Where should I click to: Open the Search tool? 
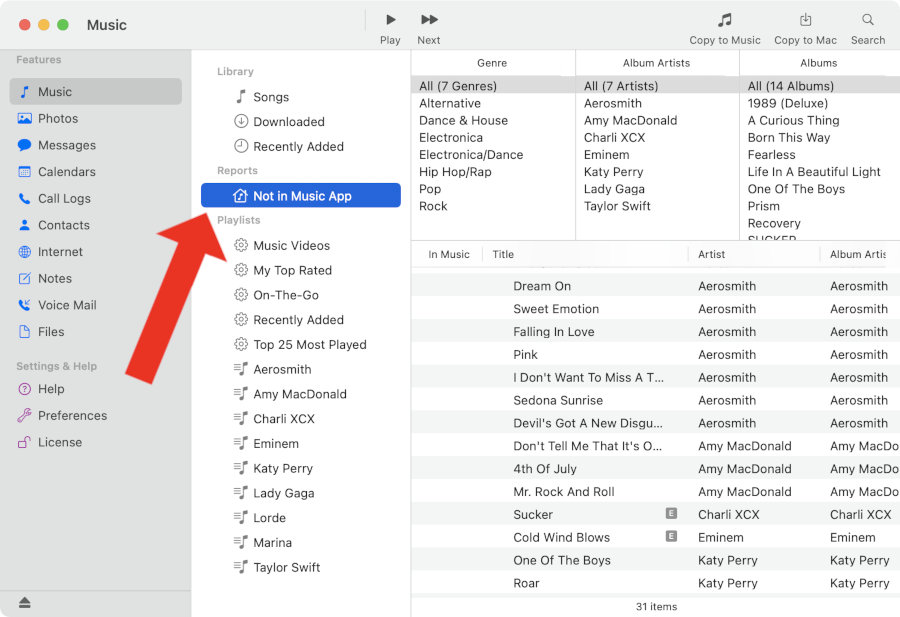(868, 28)
